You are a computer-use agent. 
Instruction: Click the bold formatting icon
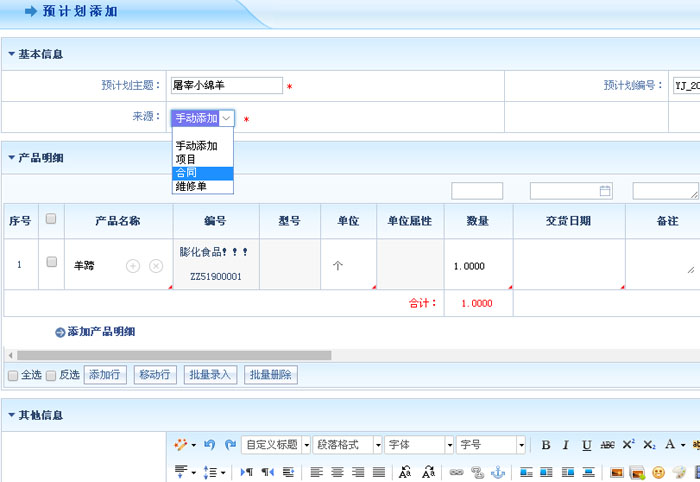[x=546, y=445]
